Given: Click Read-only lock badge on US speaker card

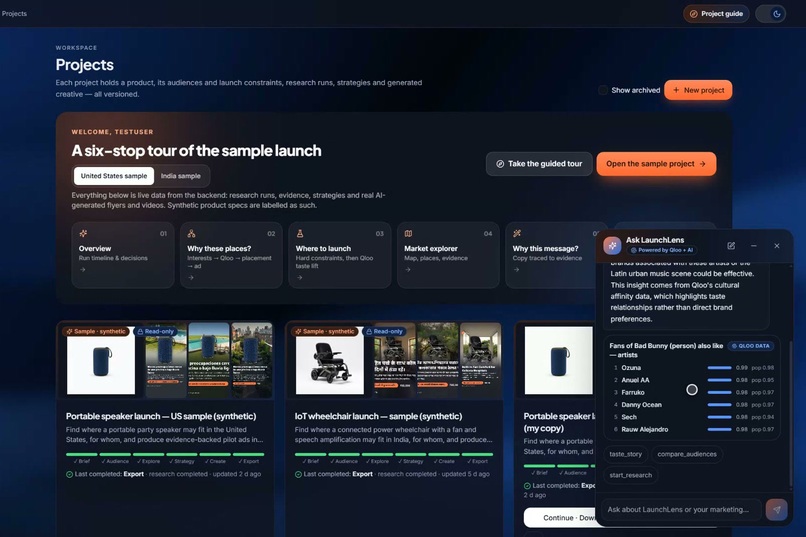Looking at the screenshot, I should 155,331.
